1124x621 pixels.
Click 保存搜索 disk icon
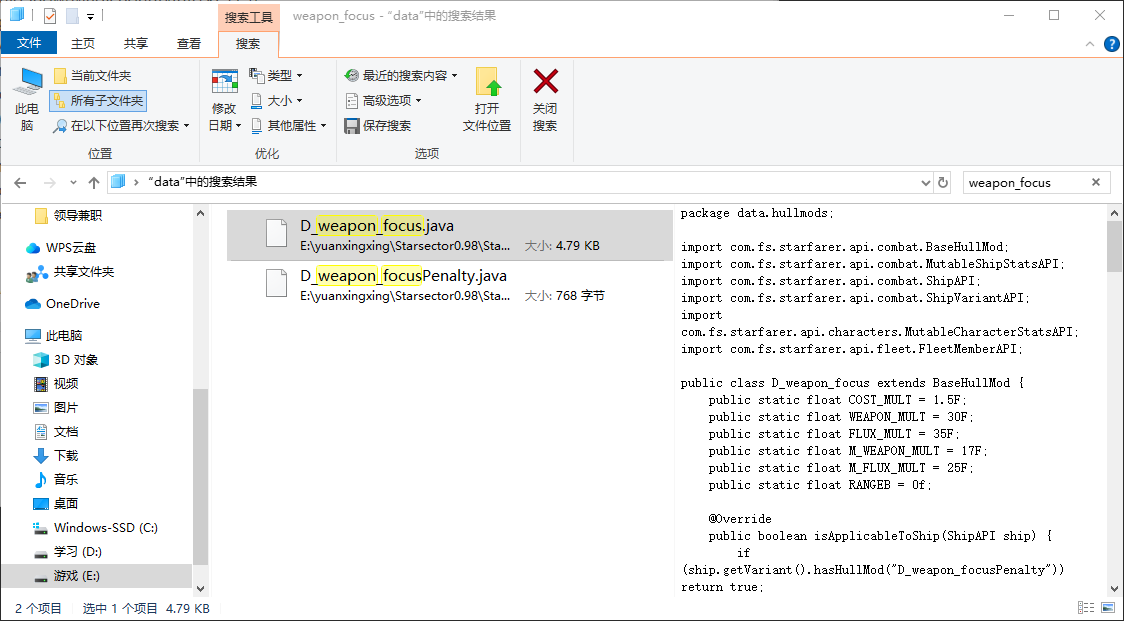(352, 126)
